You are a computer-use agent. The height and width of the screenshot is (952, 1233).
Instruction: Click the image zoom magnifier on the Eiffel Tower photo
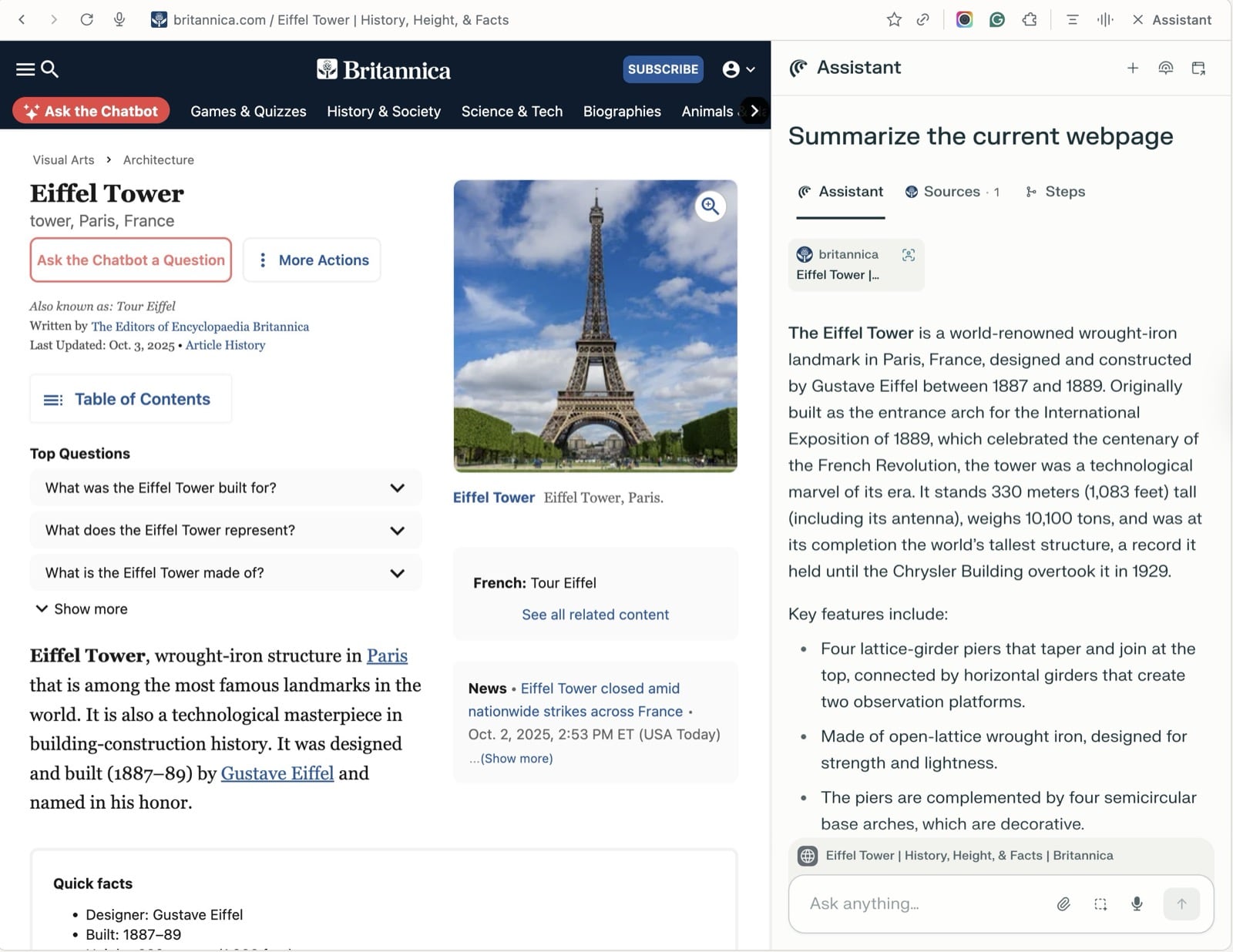coord(710,206)
